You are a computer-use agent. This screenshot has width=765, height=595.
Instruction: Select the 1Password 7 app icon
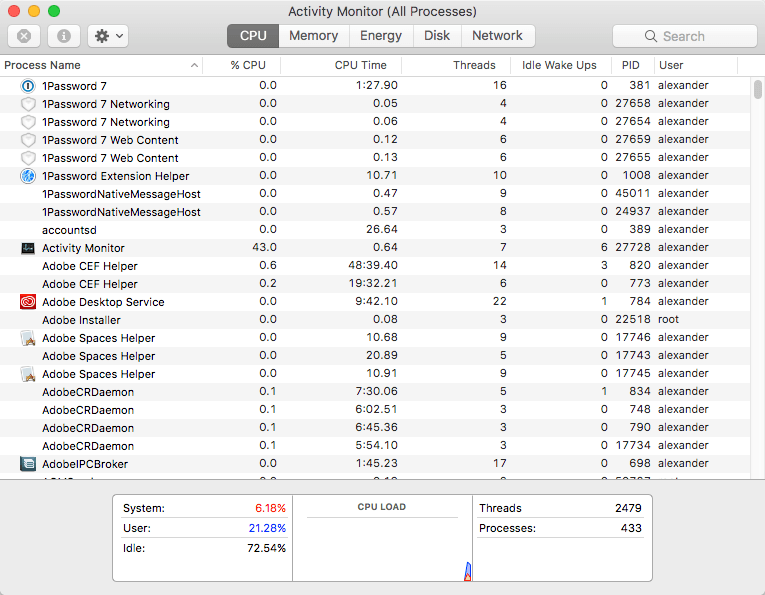(28, 86)
